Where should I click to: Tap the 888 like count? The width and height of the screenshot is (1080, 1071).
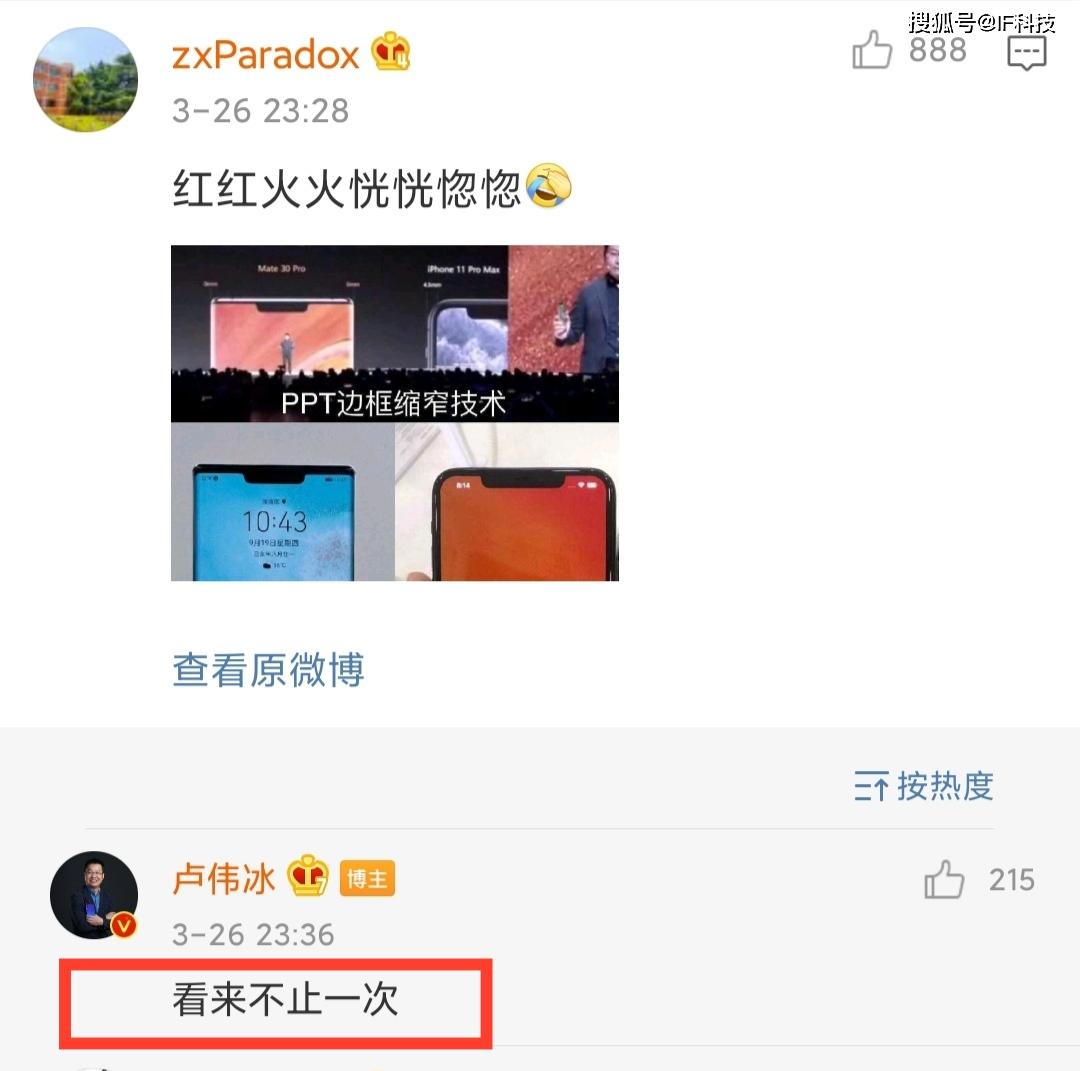(x=937, y=50)
